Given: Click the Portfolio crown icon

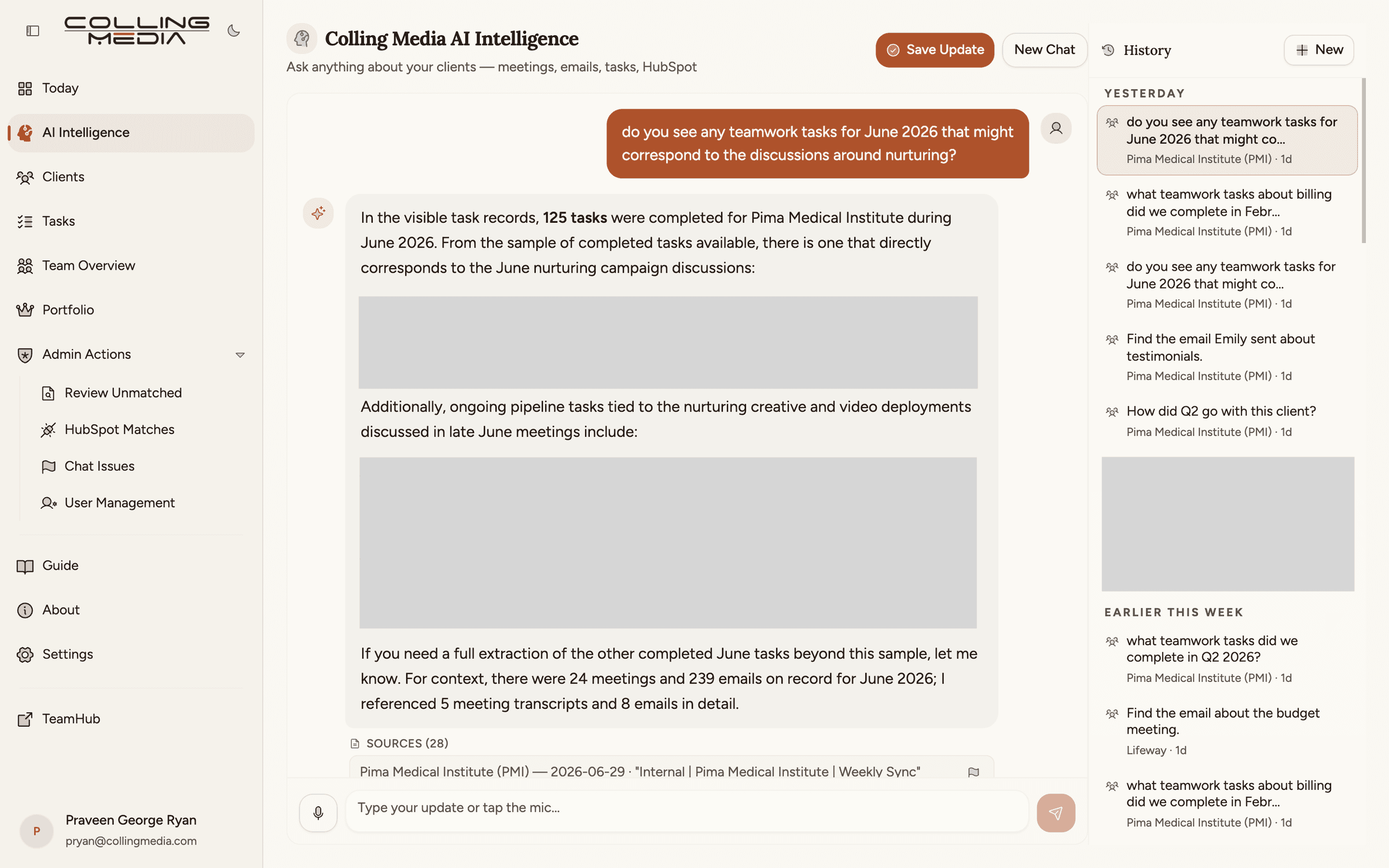Looking at the screenshot, I should point(25,310).
